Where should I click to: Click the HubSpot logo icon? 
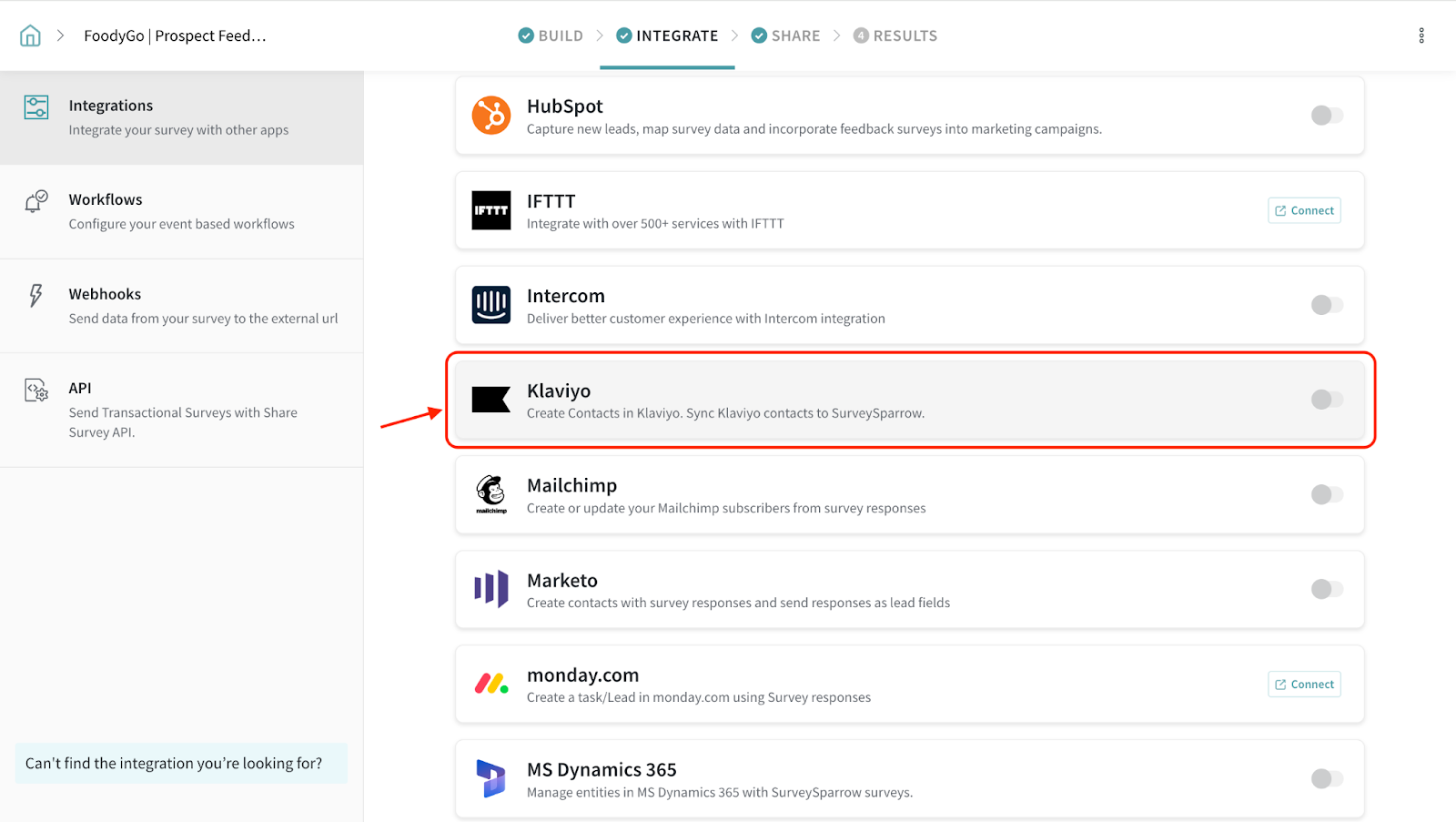tap(490, 116)
